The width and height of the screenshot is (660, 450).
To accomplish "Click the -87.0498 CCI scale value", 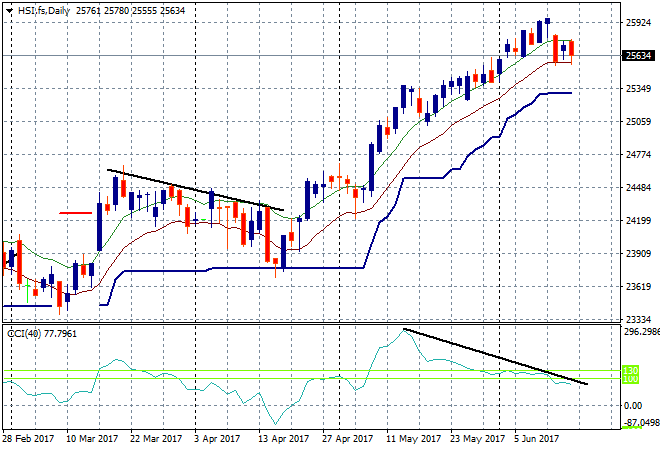I will (x=641, y=422).
